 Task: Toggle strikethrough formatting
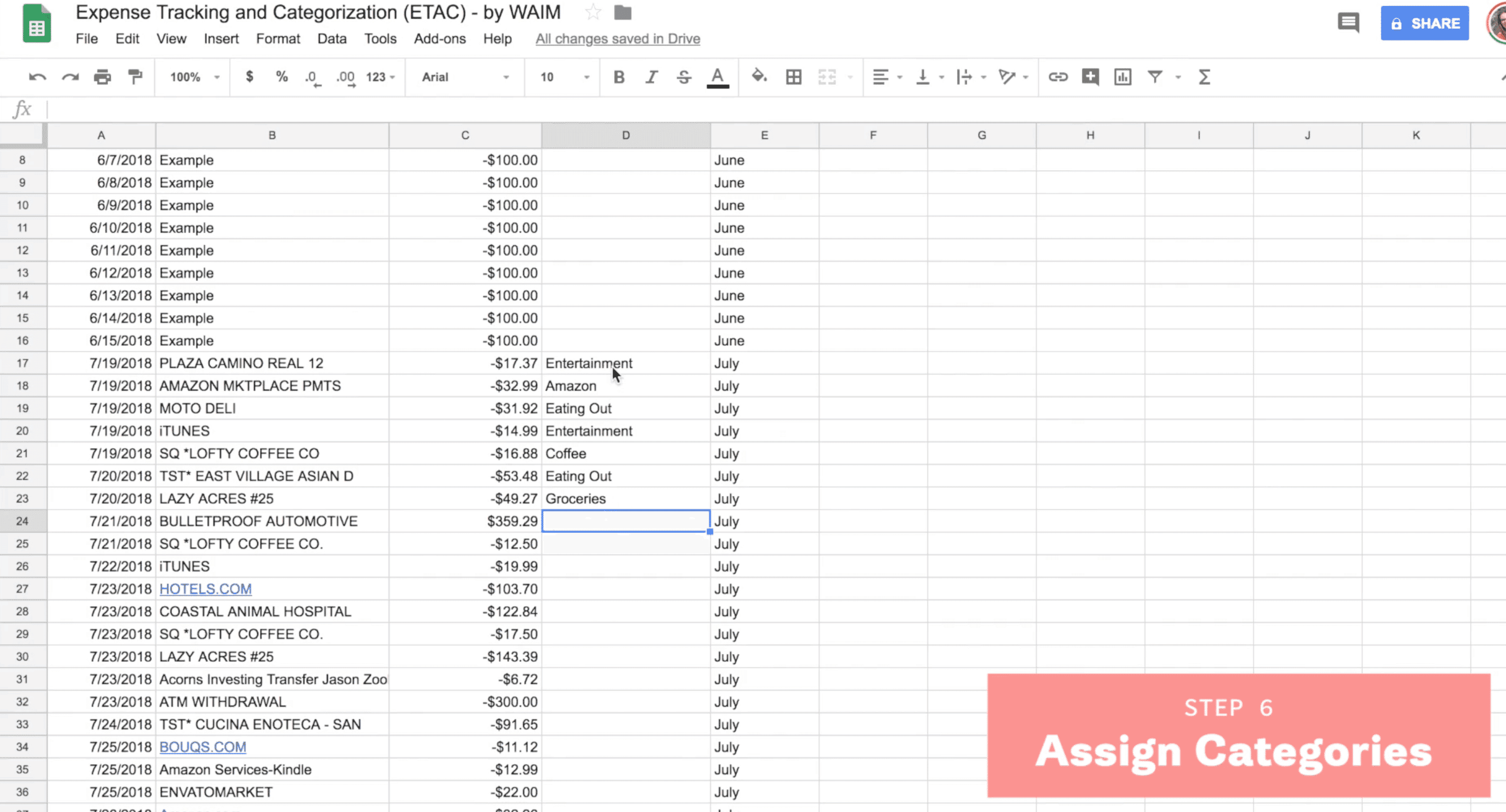click(684, 77)
